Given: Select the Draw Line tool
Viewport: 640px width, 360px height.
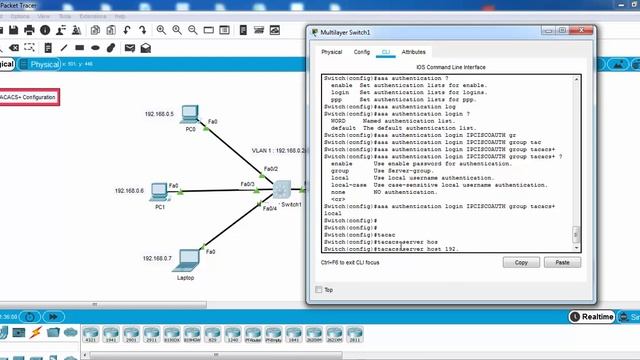Looking at the screenshot, I should pos(64,48).
